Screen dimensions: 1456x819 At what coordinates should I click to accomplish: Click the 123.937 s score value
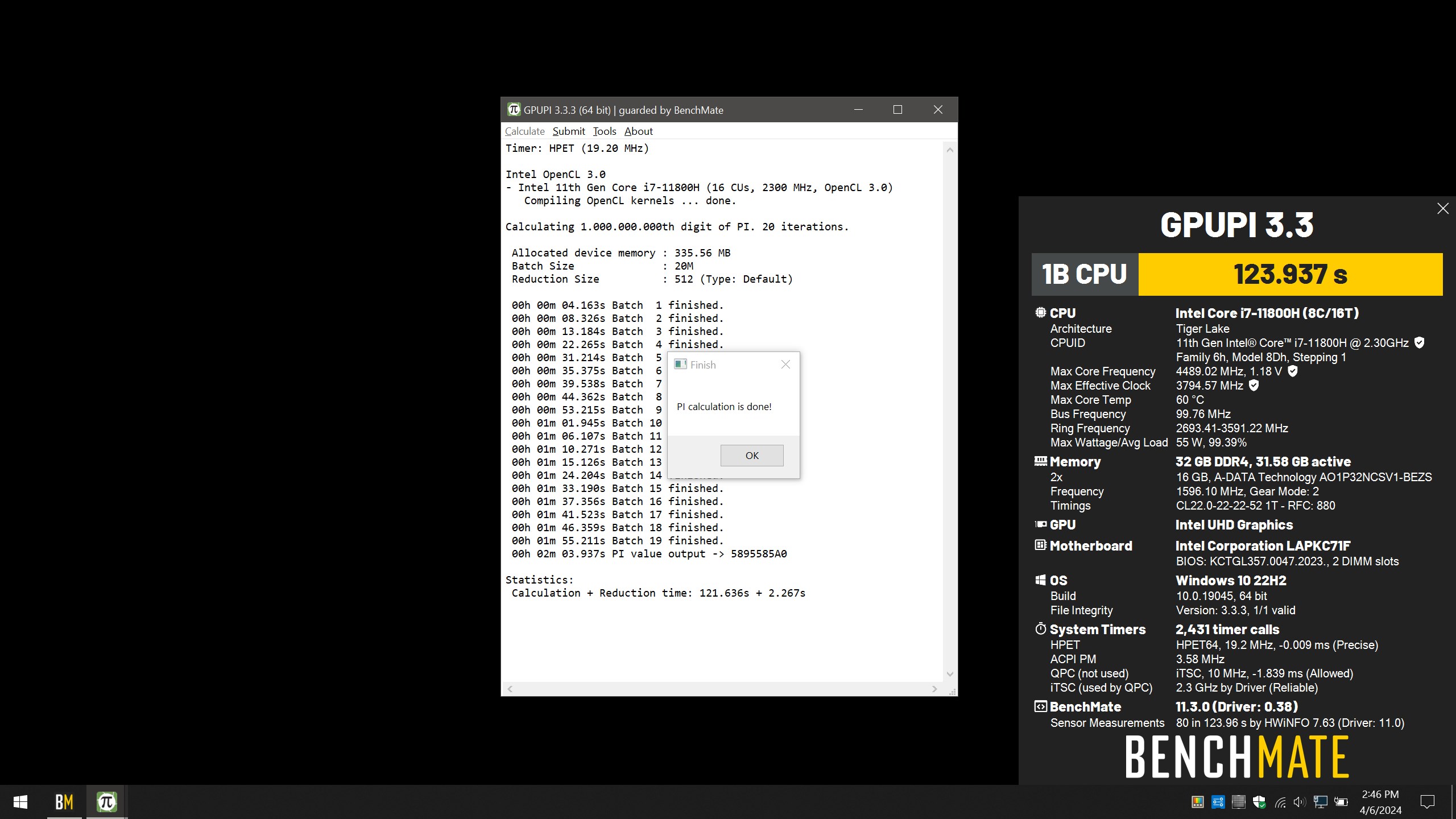[x=1290, y=275]
